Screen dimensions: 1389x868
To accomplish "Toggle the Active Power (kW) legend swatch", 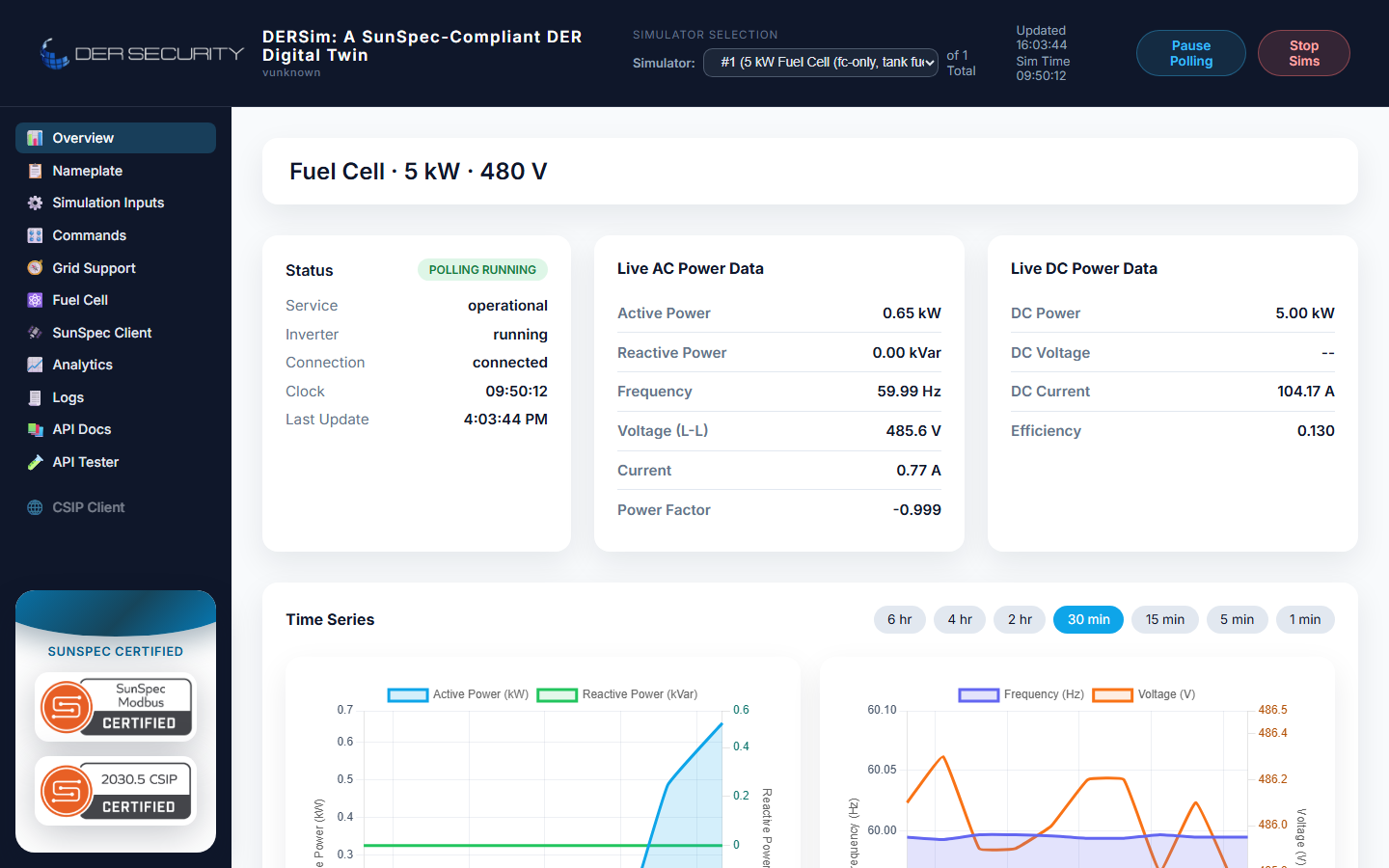I will [407, 694].
